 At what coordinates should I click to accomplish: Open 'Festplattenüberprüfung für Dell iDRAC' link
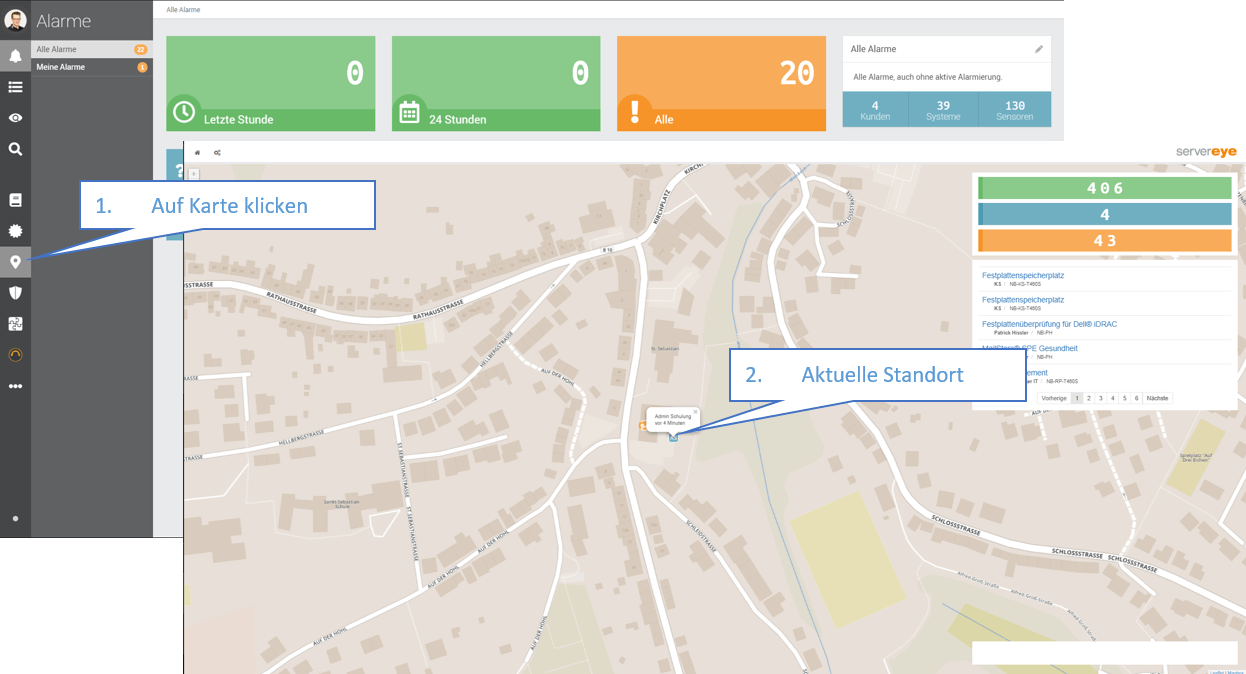click(x=1049, y=324)
